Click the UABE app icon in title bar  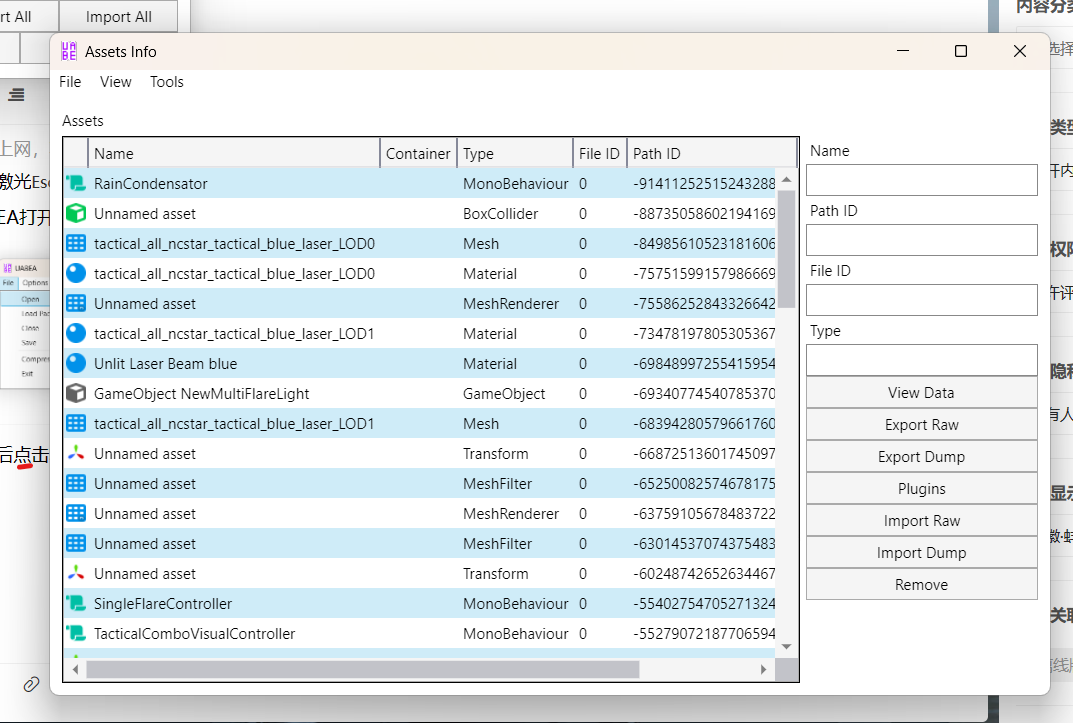(x=69, y=51)
